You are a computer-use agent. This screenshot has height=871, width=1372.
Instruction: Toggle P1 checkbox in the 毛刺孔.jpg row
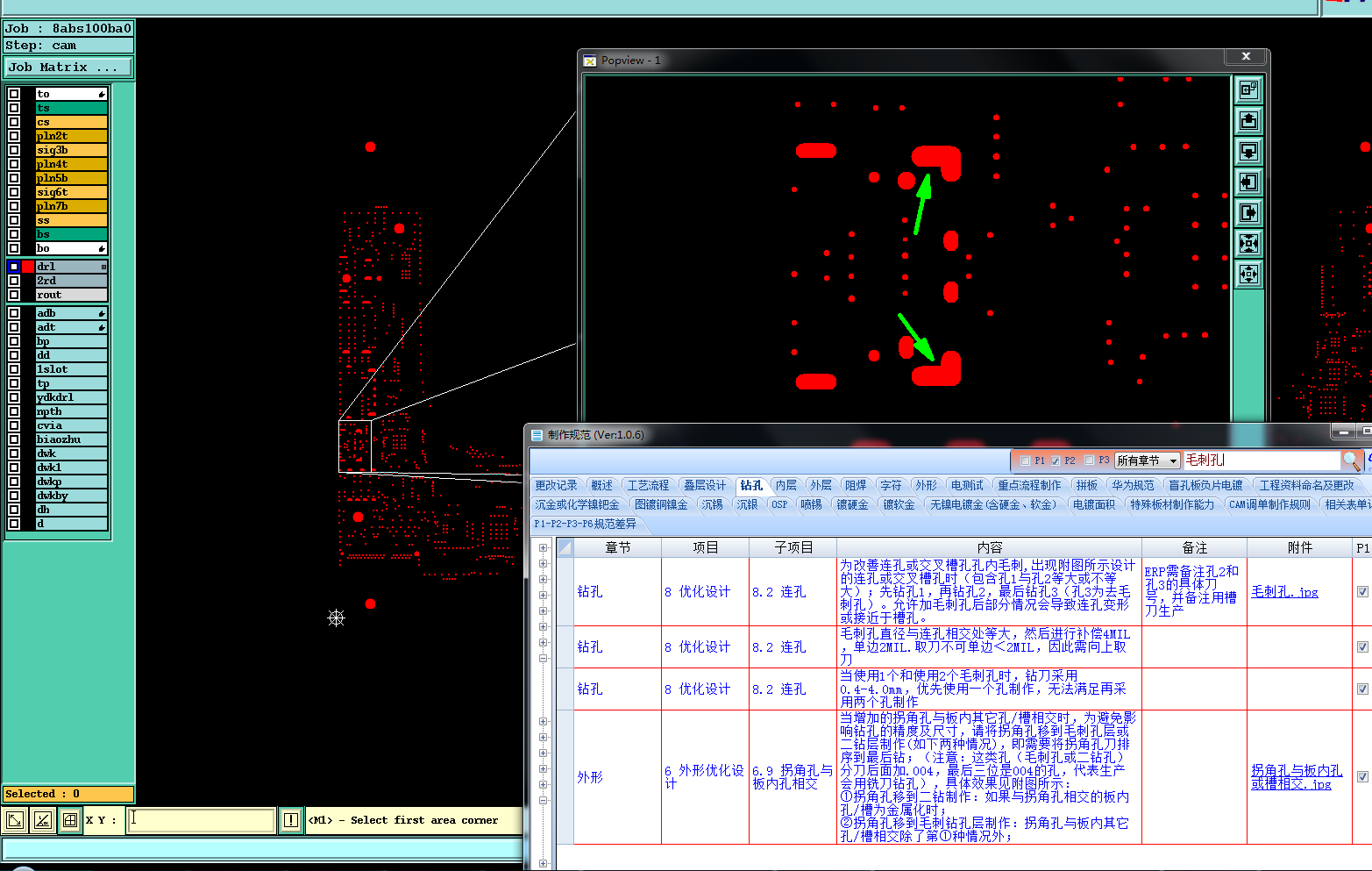1362,592
